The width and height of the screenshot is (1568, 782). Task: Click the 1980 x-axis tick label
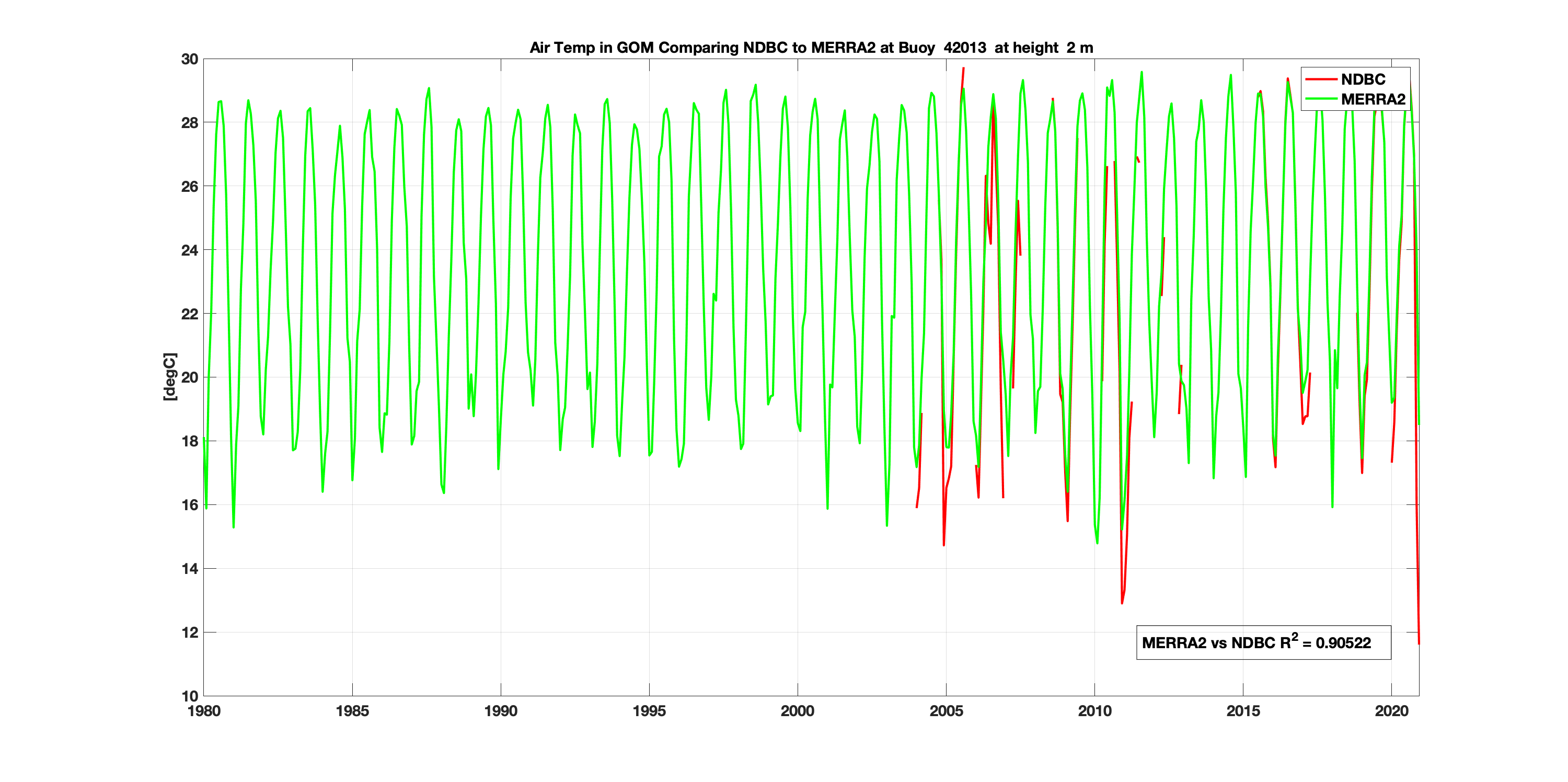tap(204, 711)
